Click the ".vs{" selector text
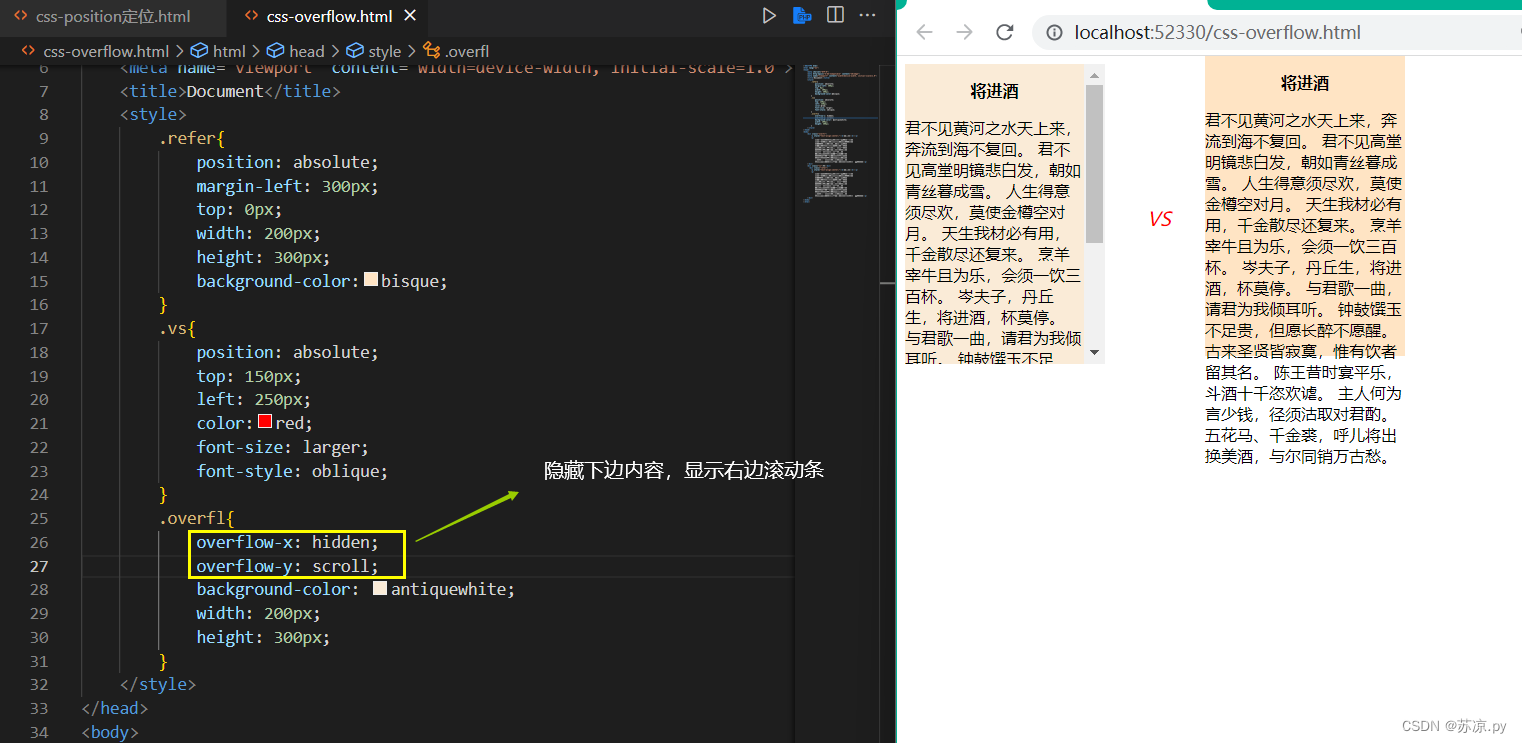Image resolution: width=1522 pixels, height=743 pixels. click(x=177, y=328)
